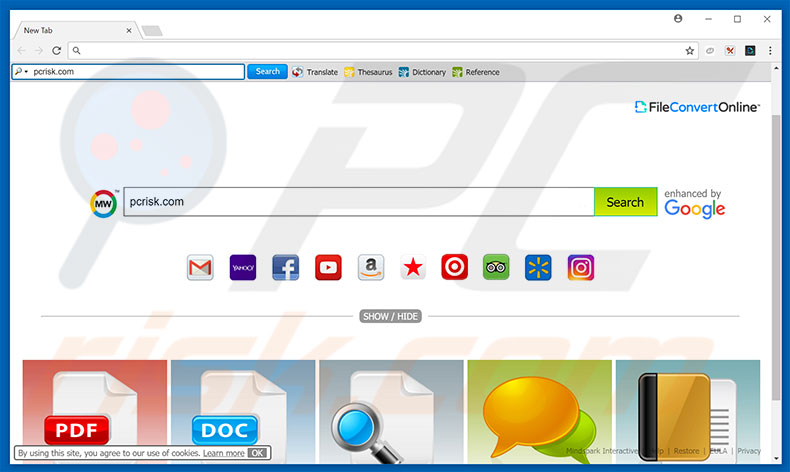Open the PDF converter tile
The width and height of the screenshot is (790, 472).
(95, 412)
